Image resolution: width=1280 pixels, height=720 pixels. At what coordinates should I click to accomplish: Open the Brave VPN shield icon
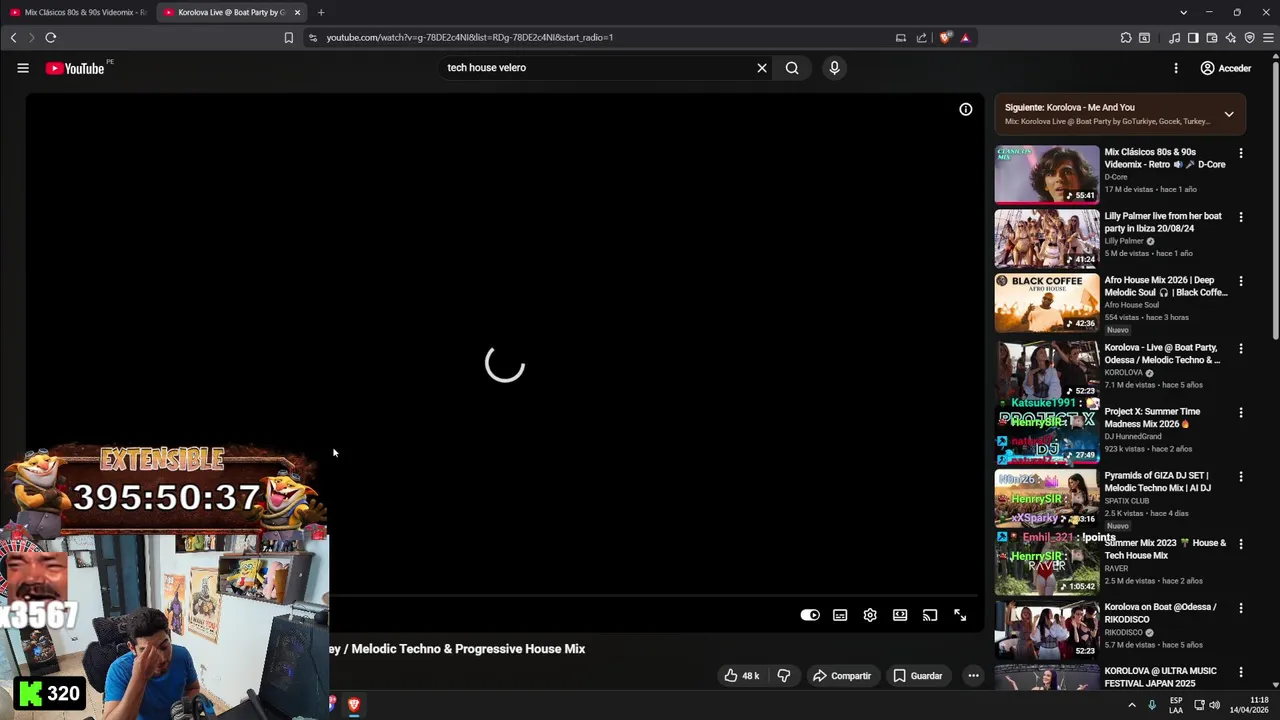pyautogui.click(x=1249, y=38)
